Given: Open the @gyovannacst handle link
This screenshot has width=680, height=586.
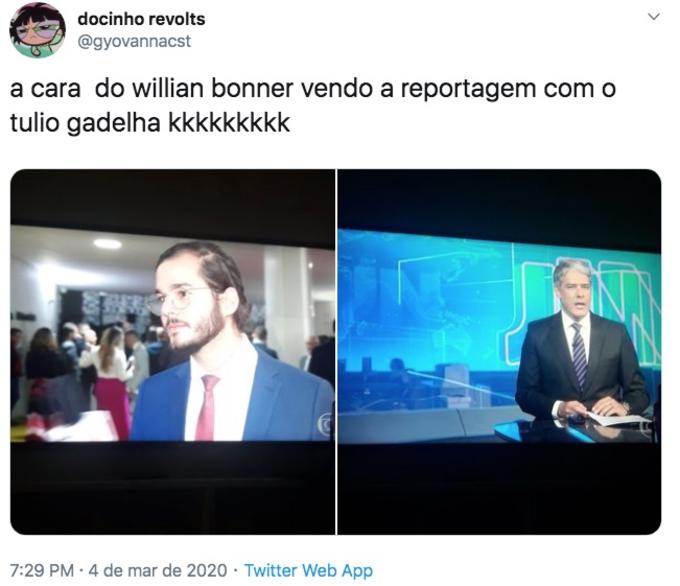Looking at the screenshot, I should [x=134, y=41].
